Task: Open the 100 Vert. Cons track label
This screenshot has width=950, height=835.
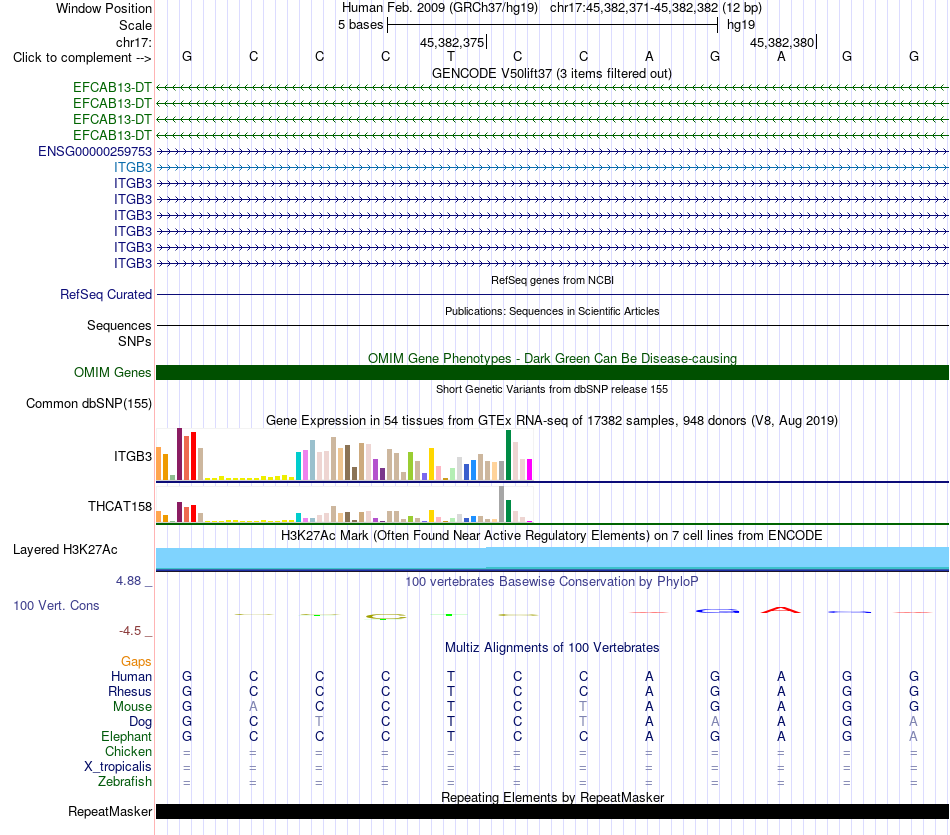Action: [x=56, y=605]
